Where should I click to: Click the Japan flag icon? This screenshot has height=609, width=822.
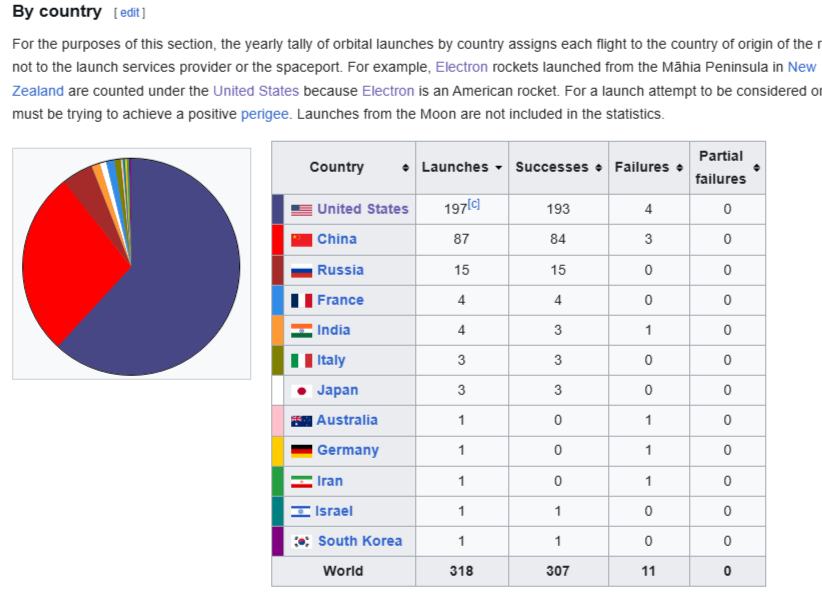click(x=301, y=390)
